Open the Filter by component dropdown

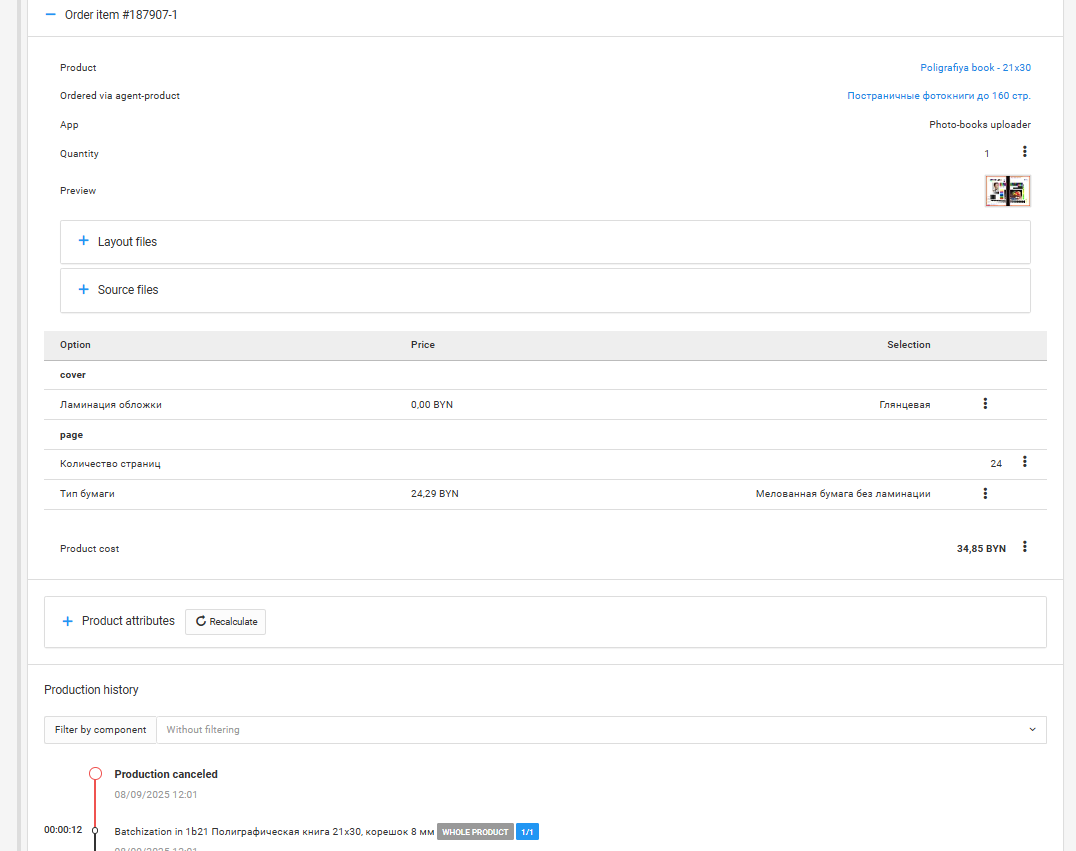click(x=601, y=730)
